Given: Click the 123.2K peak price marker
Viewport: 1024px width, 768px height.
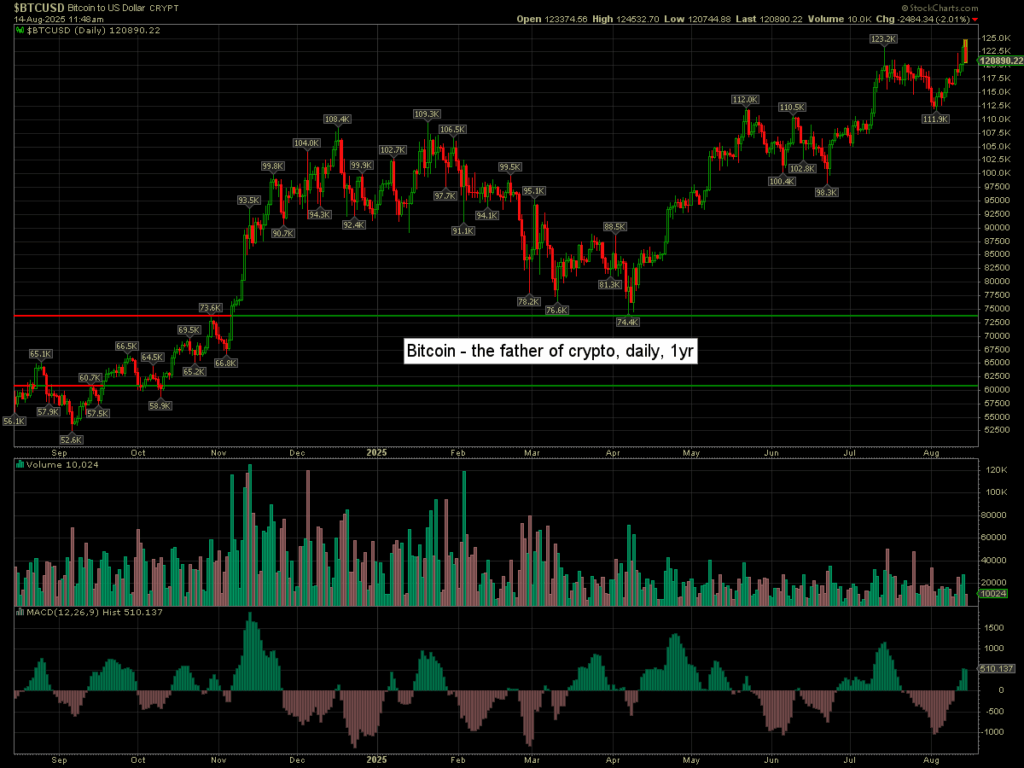Looking at the screenshot, I should pos(883,39).
